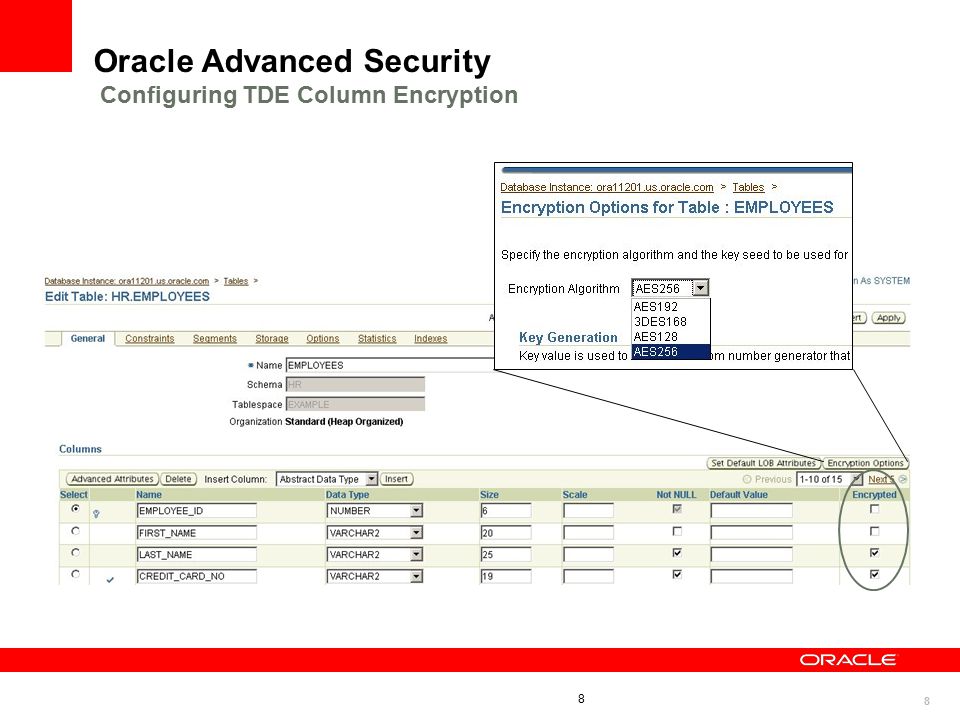Open Database Instance link in Encryption Options popup
This screenshot has height=720, width=960.
[607, 187]
